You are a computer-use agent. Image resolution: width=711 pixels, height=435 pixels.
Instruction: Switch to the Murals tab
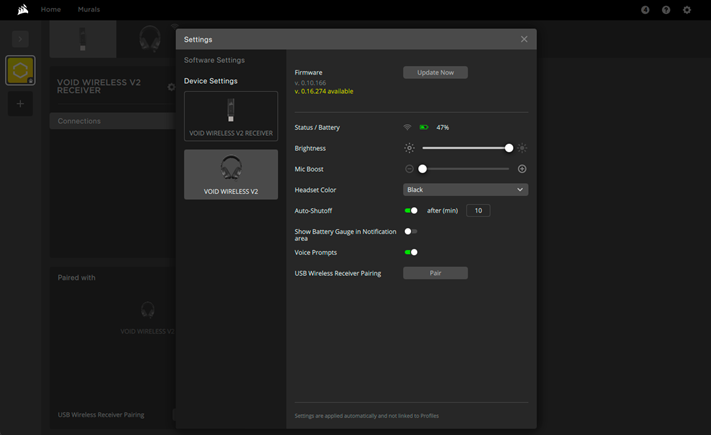(89, 10)
